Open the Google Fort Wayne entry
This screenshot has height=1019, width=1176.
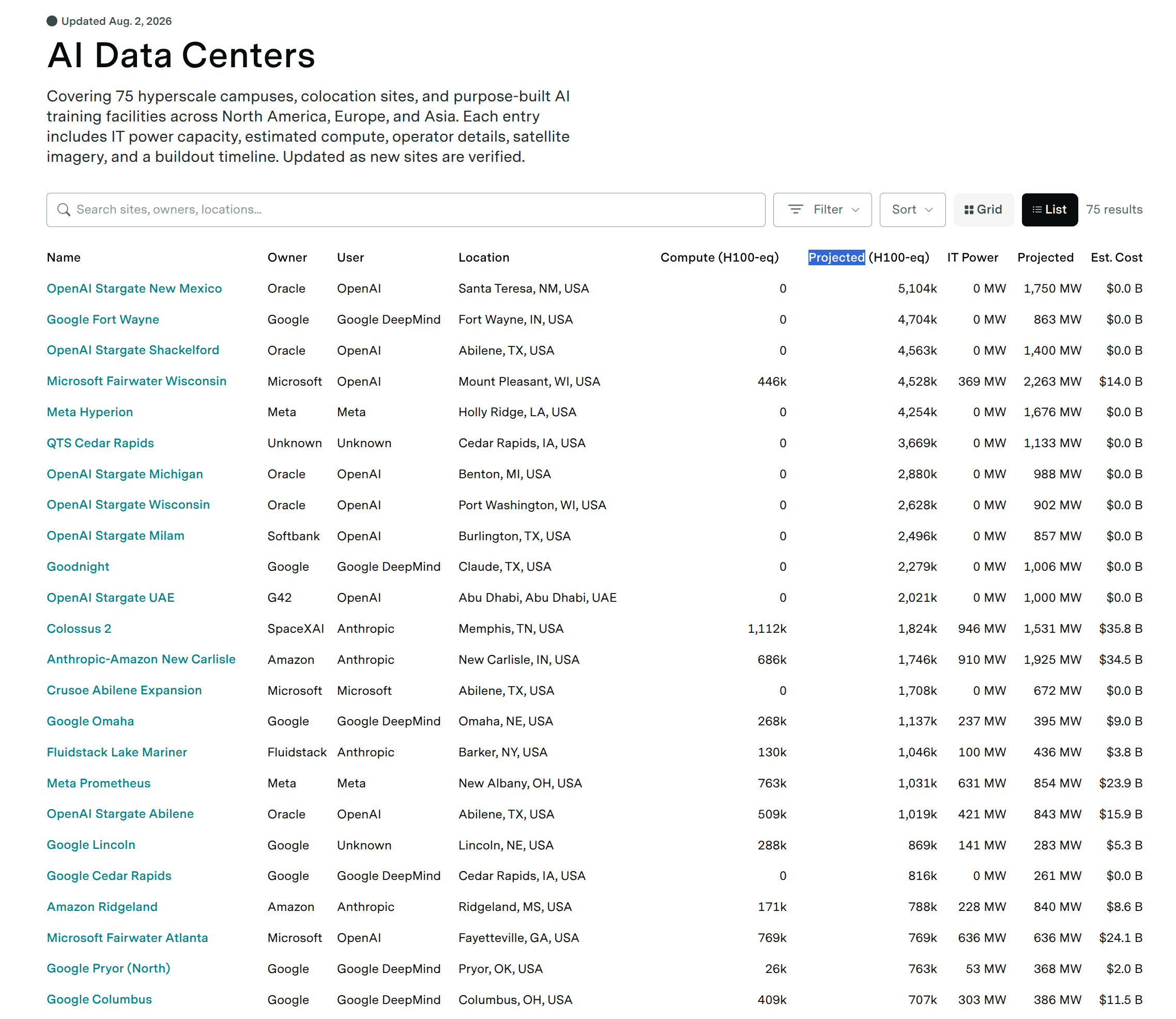click(x=103, y=320)
